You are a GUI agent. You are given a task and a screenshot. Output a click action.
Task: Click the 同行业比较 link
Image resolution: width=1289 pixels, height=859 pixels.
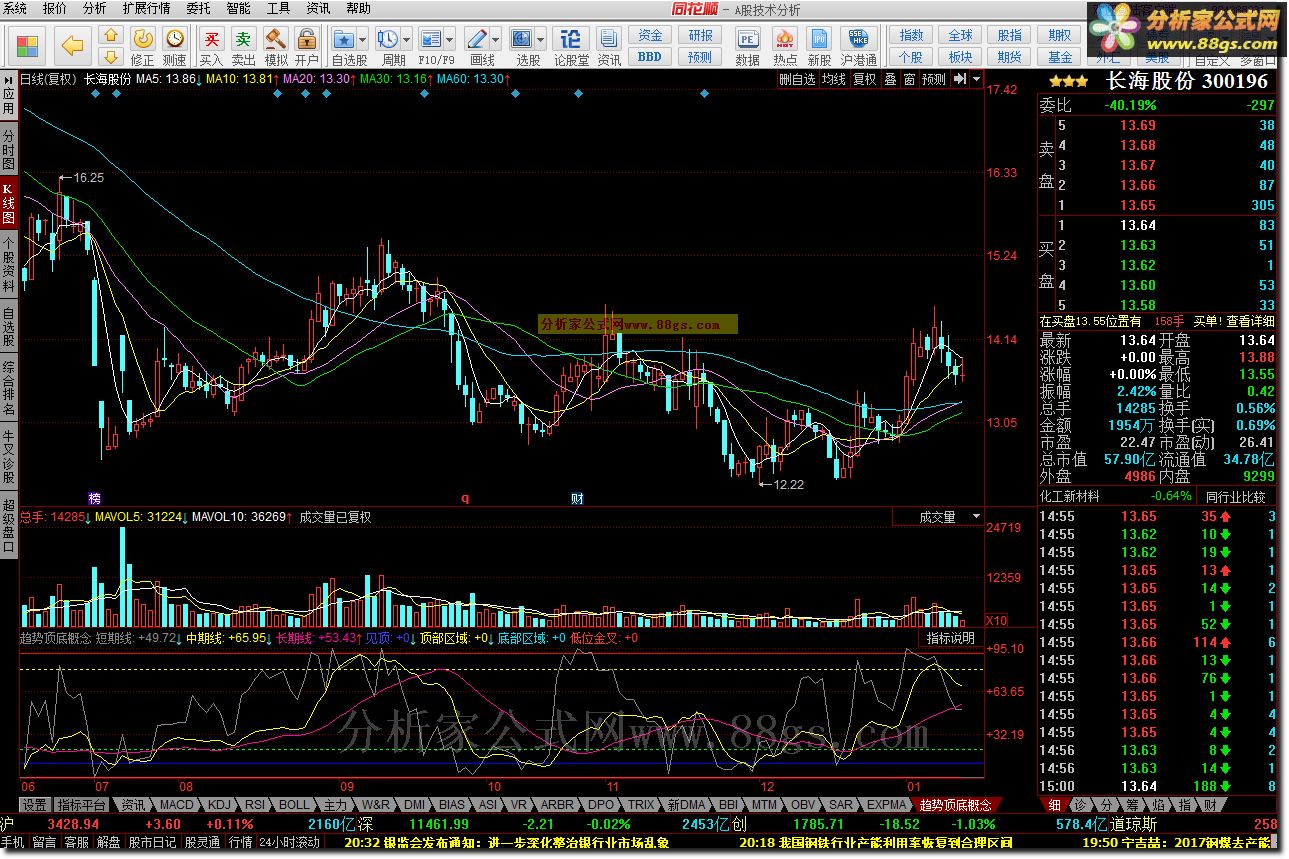(x=1235, y=496)
